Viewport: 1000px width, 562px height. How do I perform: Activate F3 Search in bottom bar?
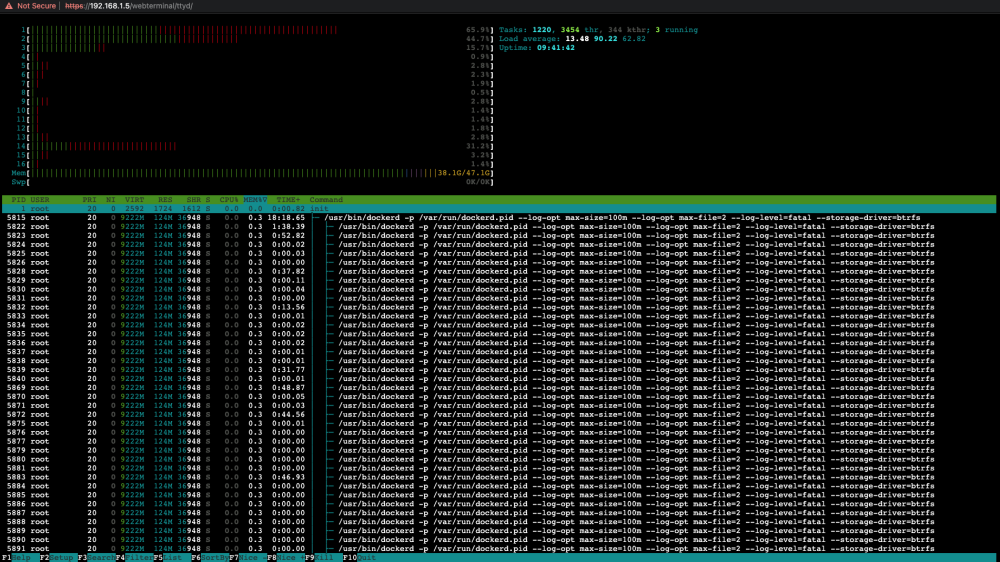(x=96, y=558)
